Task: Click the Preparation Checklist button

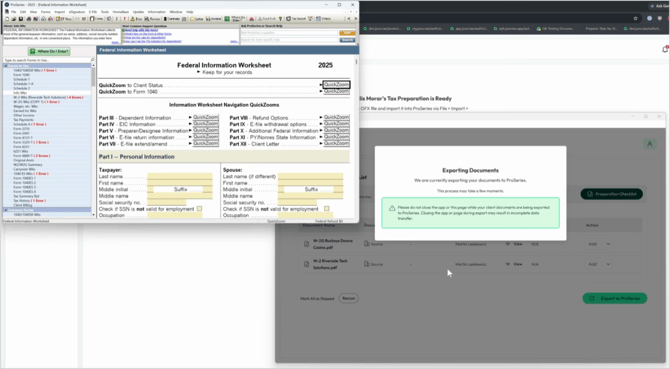Action: [x=611, y=194]
